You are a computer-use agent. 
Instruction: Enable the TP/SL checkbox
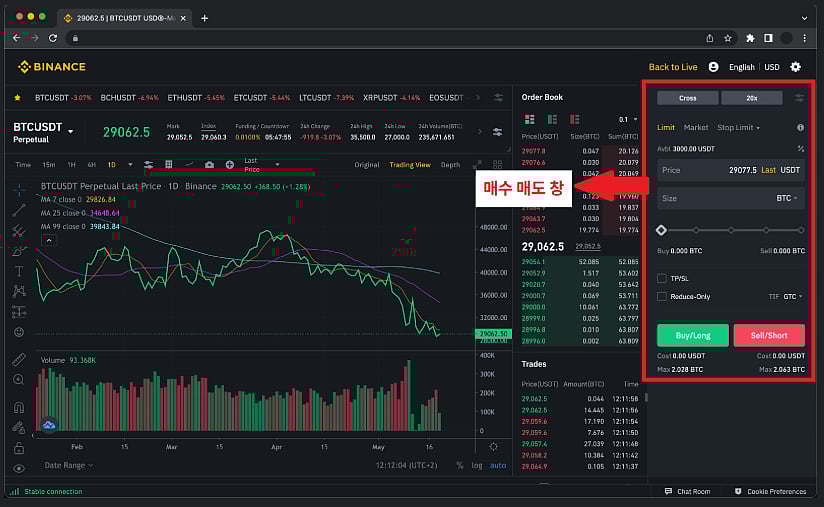pyautogui.click(x=662, y=278)
